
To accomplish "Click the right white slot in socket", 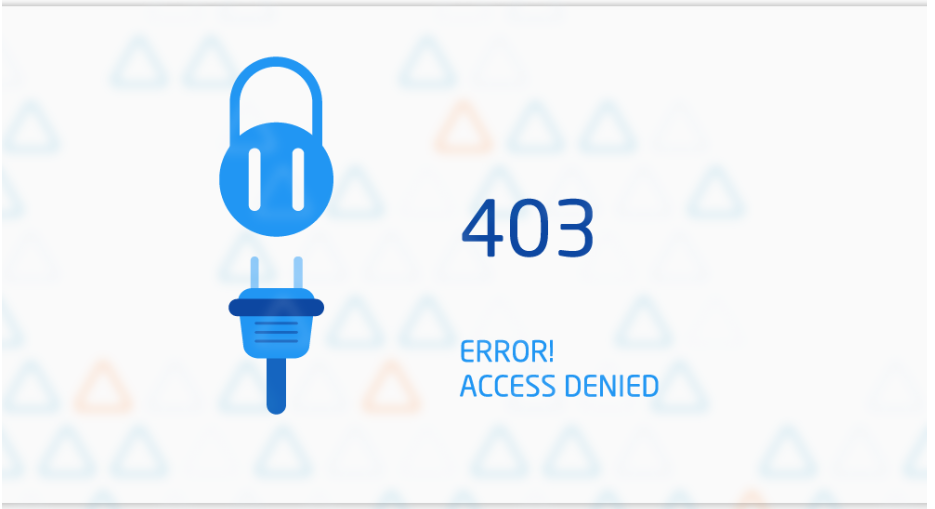I will click(x=298, y=179).
